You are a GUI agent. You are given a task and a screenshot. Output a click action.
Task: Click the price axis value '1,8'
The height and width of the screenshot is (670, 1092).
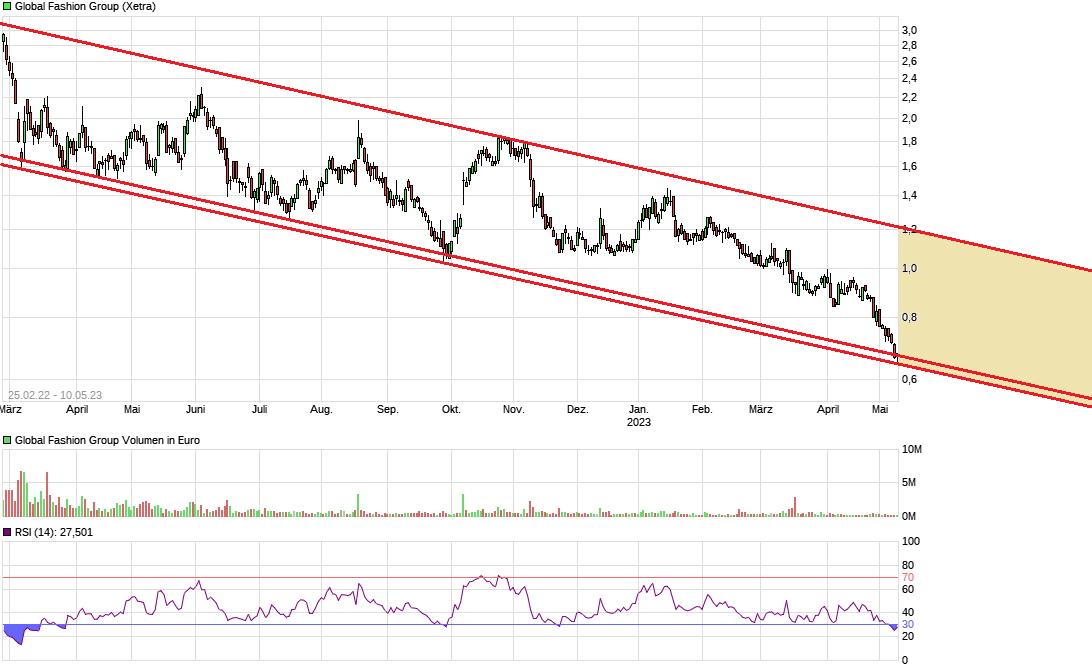pyautogui.click(x=910, y=141)
